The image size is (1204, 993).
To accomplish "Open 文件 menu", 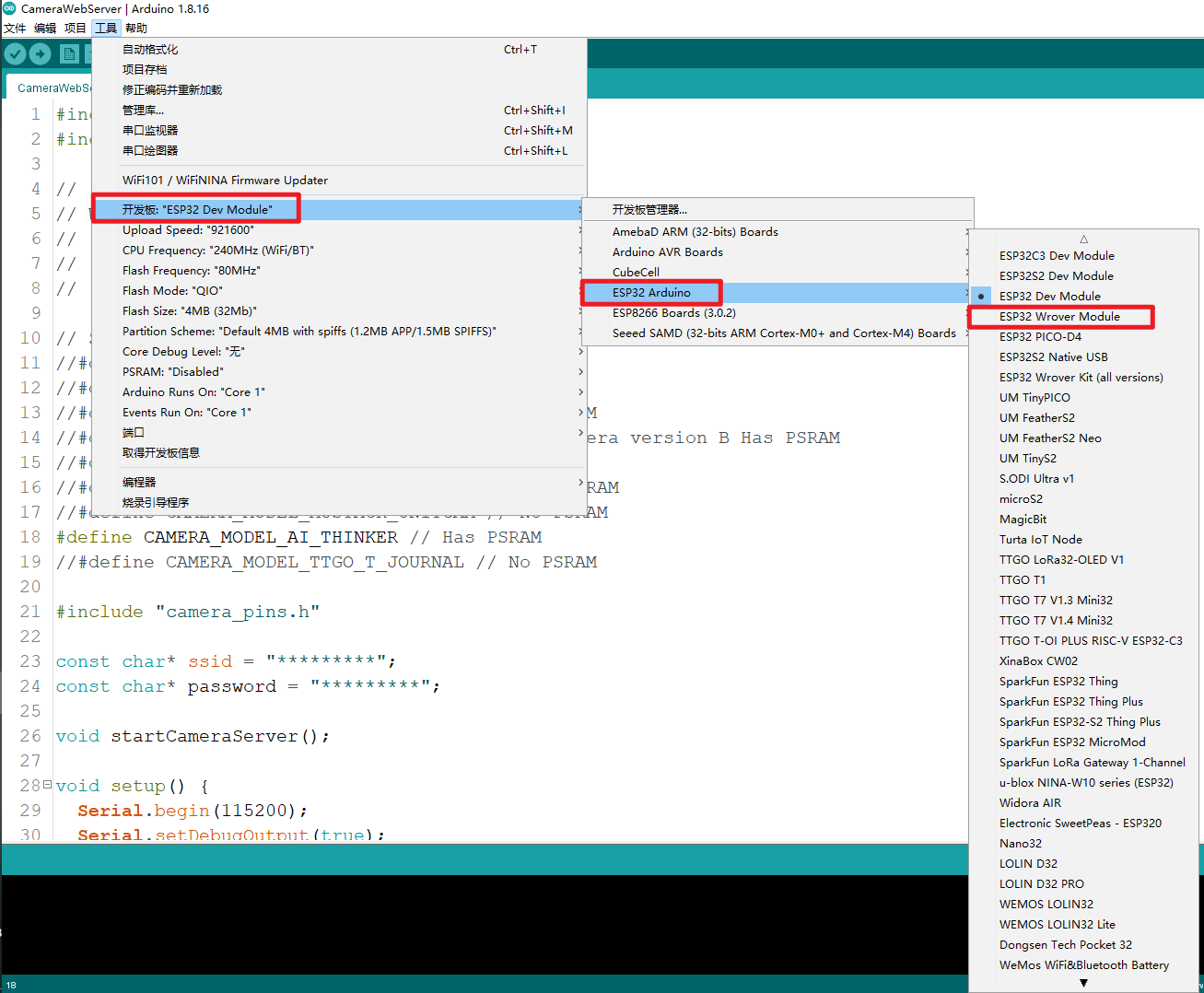I will pyautogui.click(x=15, y=28).
